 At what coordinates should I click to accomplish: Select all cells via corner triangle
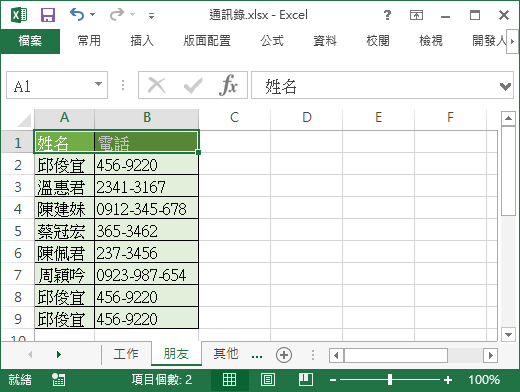tap(24, 120)
